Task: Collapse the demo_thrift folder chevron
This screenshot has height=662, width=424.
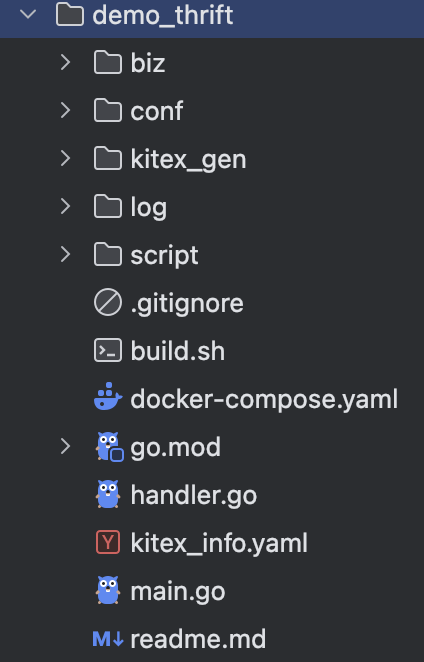Action: point(28,14)
